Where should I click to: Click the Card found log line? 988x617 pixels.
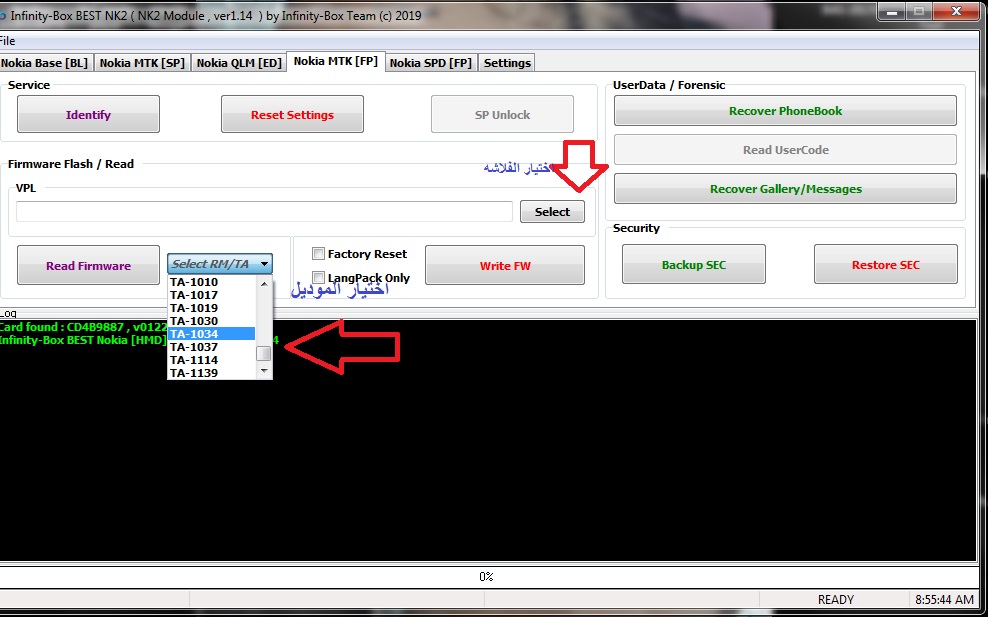click(x=83, y=327)
